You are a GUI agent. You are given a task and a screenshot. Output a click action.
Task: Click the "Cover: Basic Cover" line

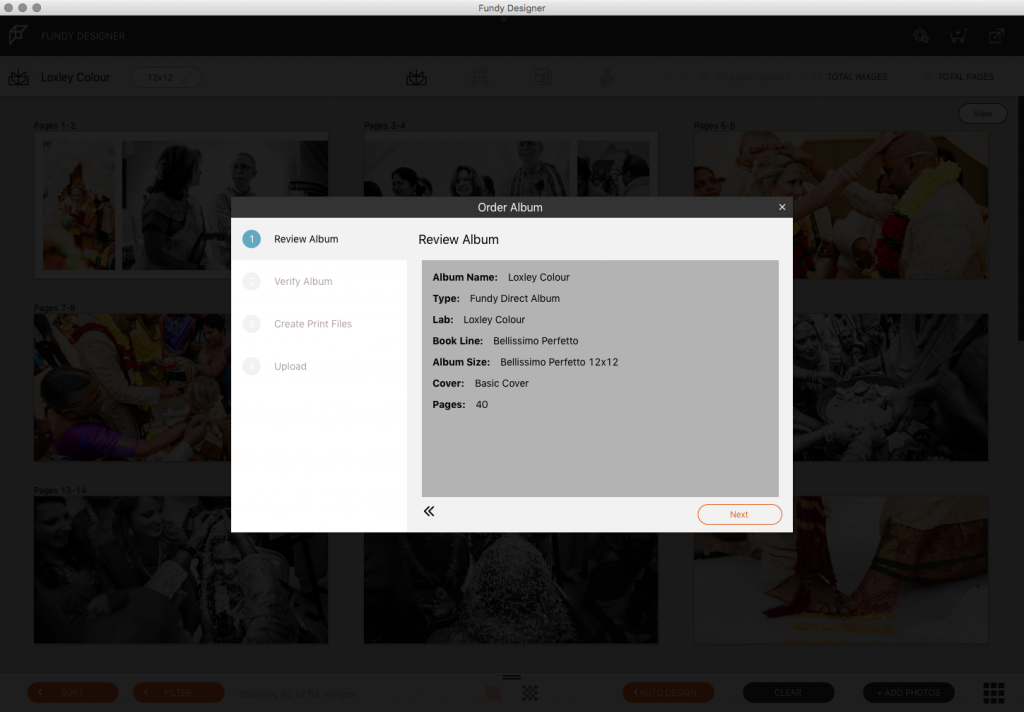(x=481, y=383)
